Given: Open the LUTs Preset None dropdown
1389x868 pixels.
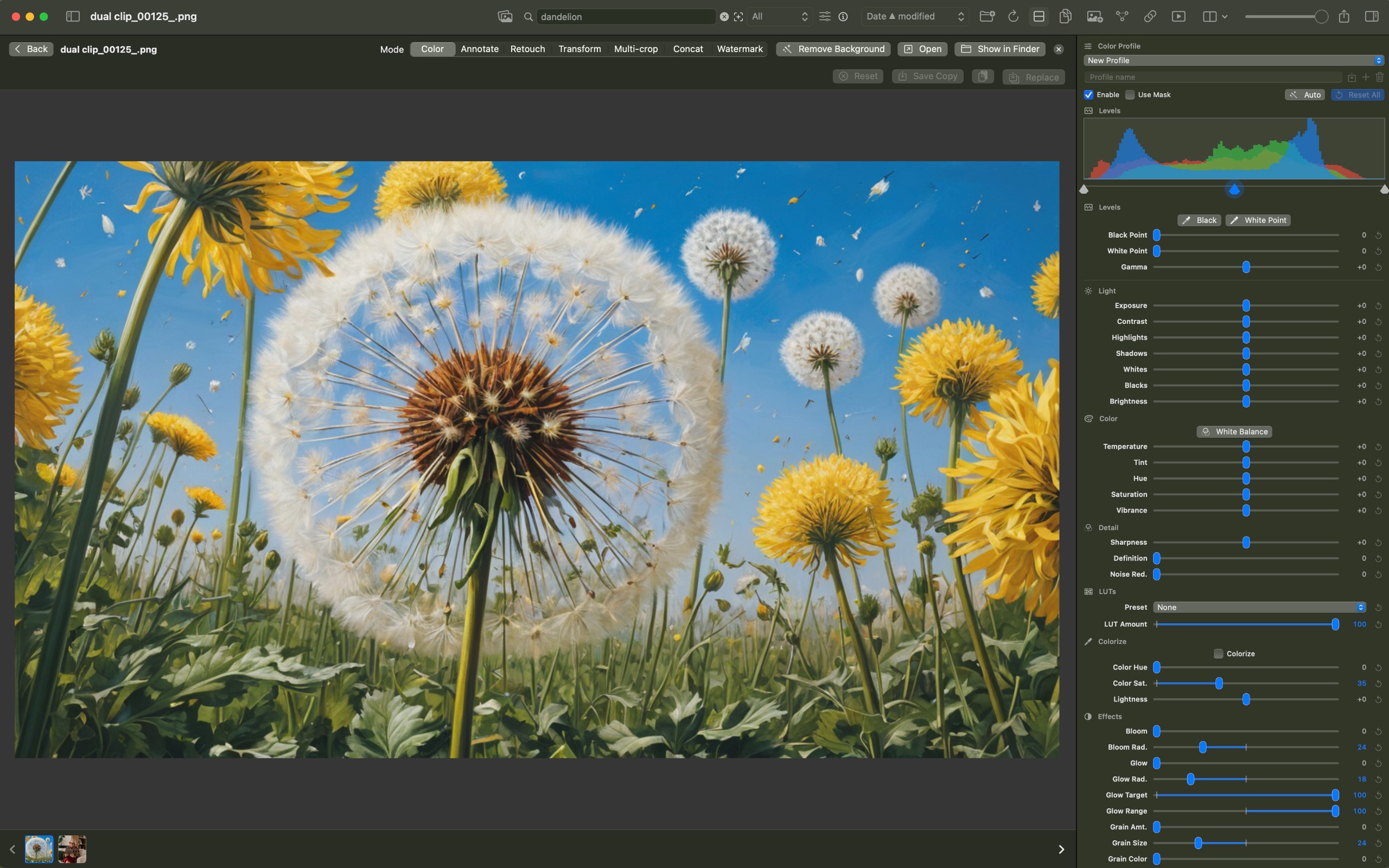Looking at the screenshot, I should 1259,608.
